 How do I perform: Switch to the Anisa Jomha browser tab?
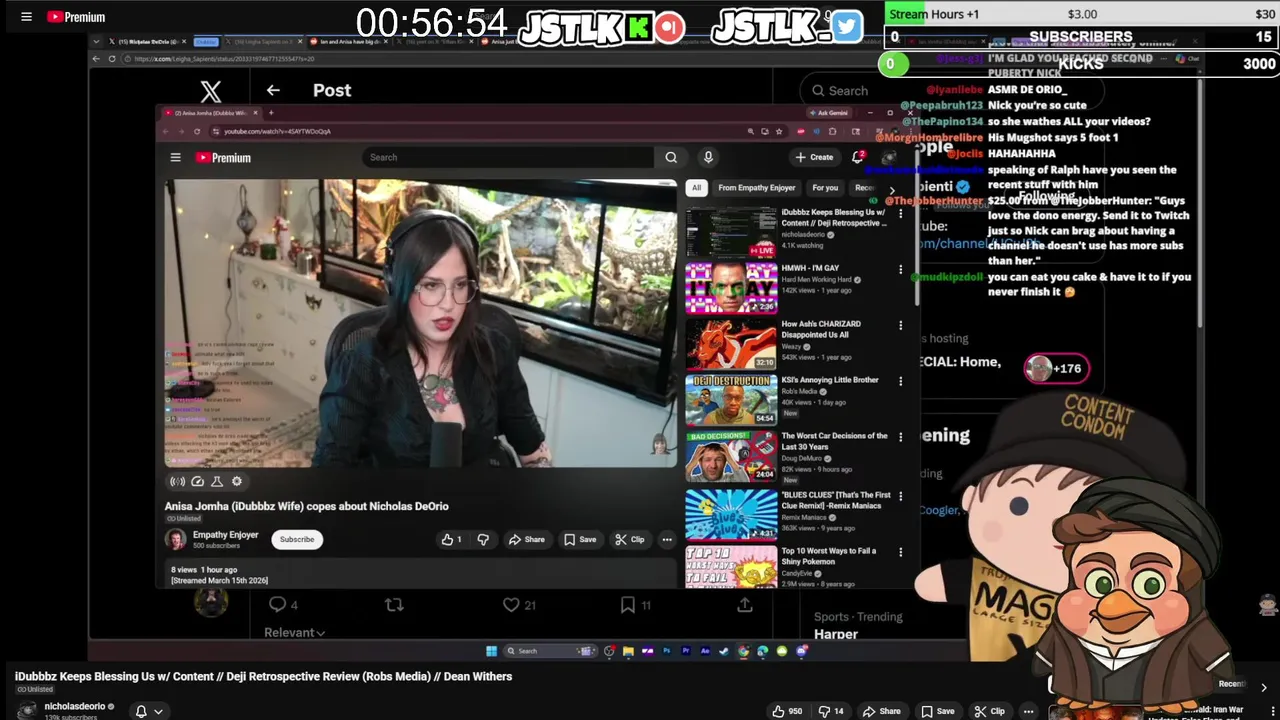[210, 113]
